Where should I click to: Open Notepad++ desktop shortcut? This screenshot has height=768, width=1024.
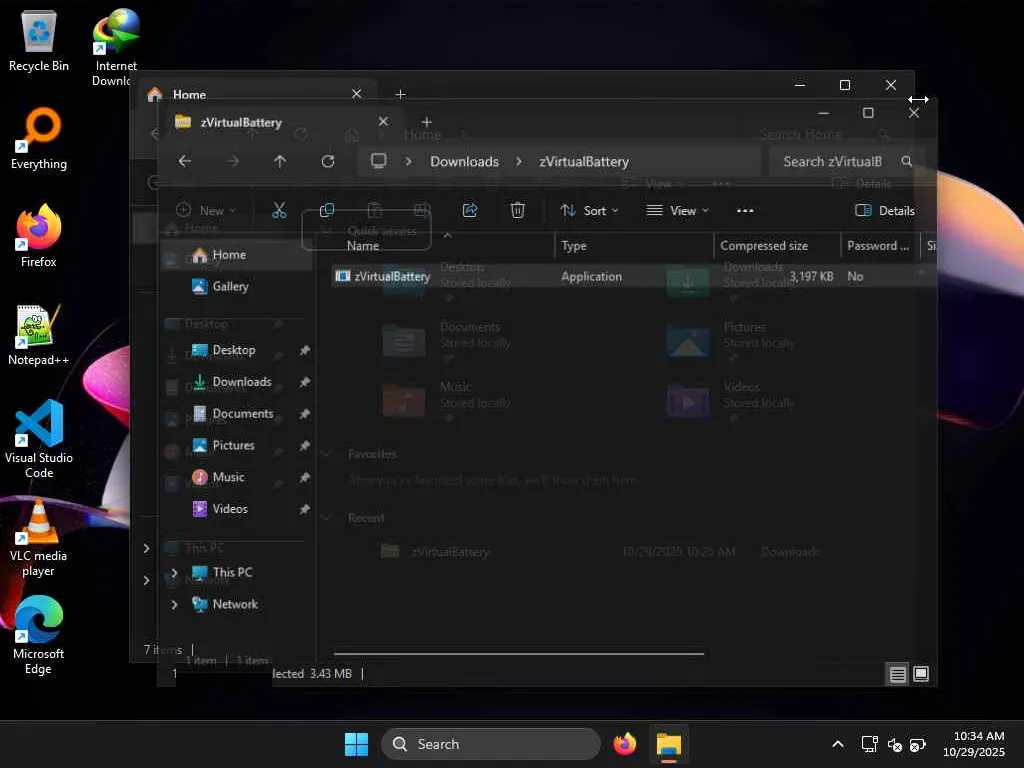click(39, 334)
